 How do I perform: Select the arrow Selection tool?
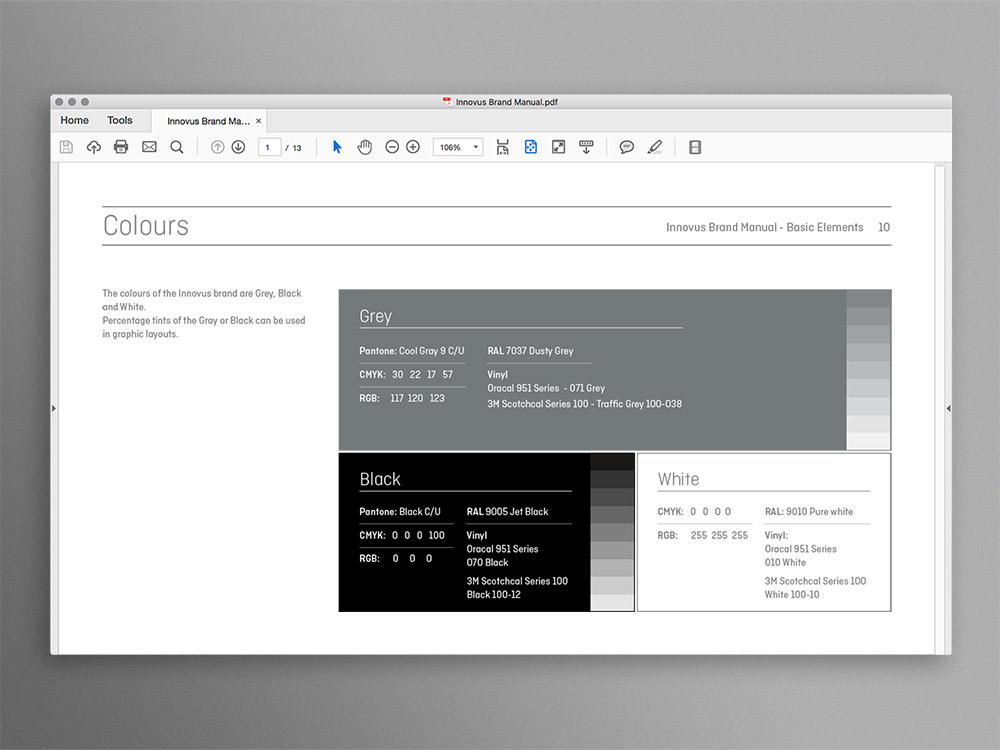[x=337, y=147]
